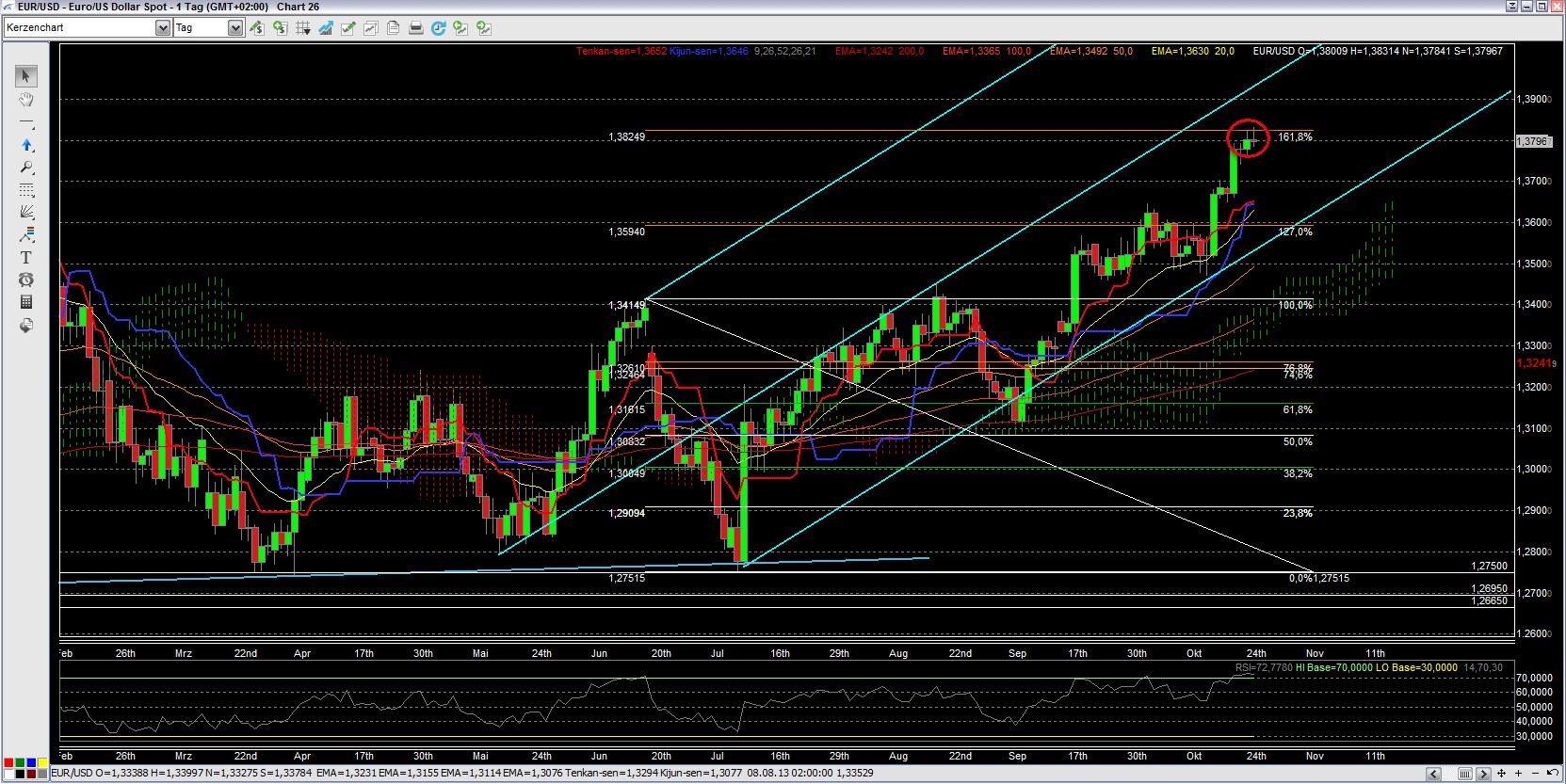Expand the Kerzenchart chart type dropdown
The height and width of the screenshot is (784, 1566).
click(163, 28)
